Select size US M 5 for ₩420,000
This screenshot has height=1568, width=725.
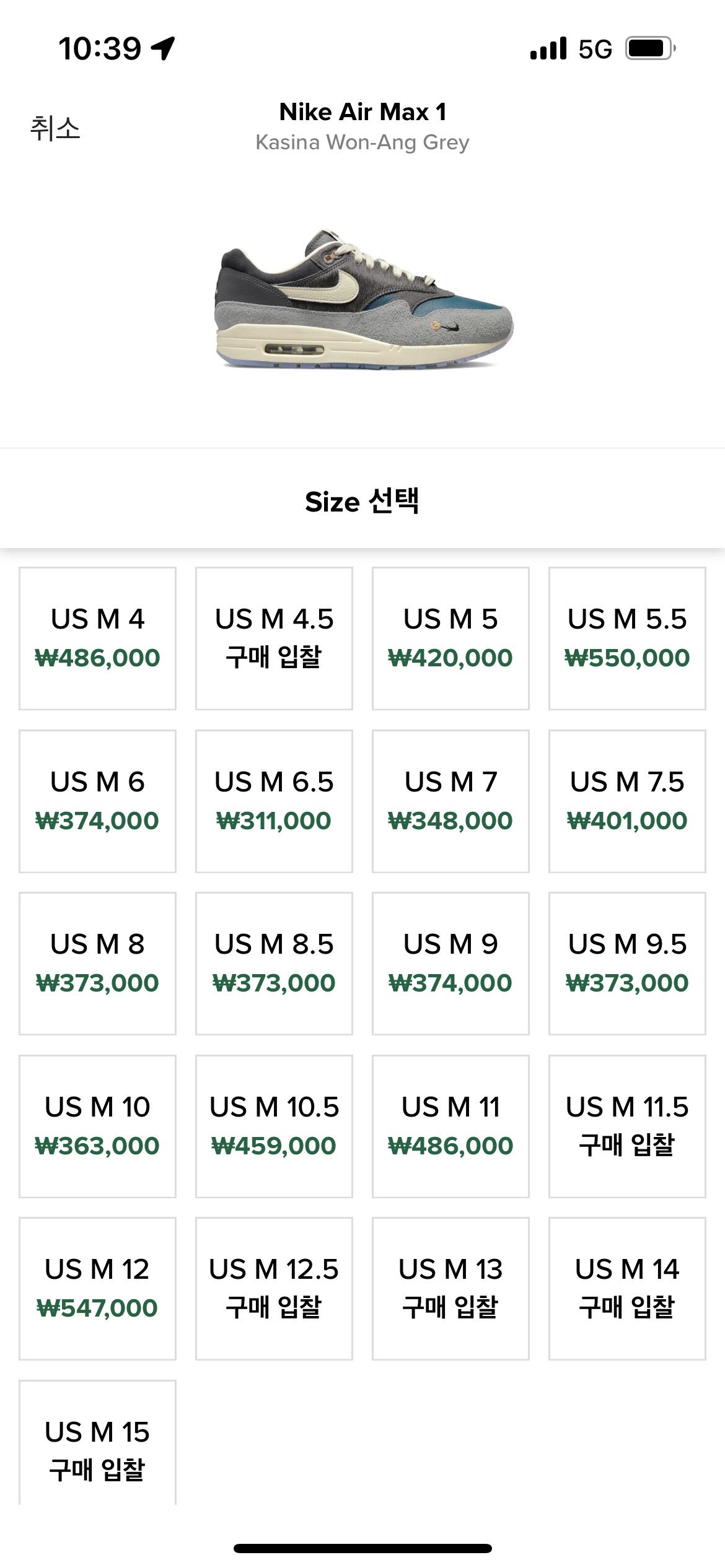[450, 638]
